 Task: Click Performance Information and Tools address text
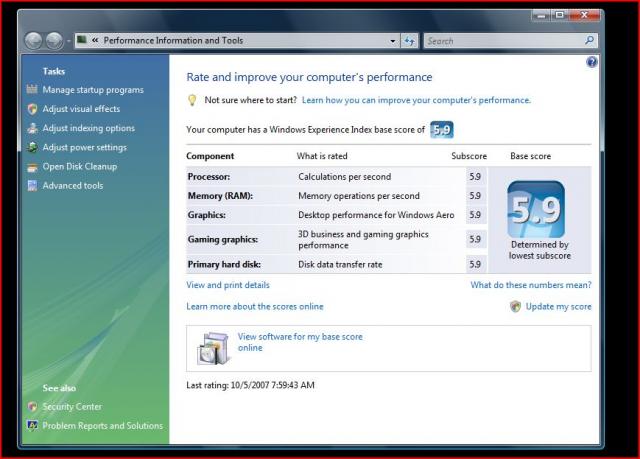173,40
